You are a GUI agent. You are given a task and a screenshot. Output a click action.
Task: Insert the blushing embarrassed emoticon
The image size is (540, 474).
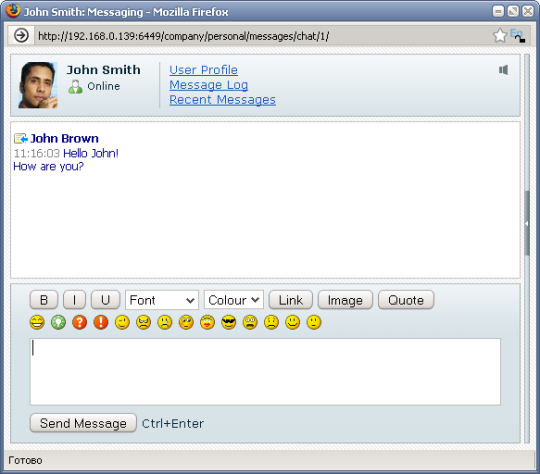[x=186, y=322]
